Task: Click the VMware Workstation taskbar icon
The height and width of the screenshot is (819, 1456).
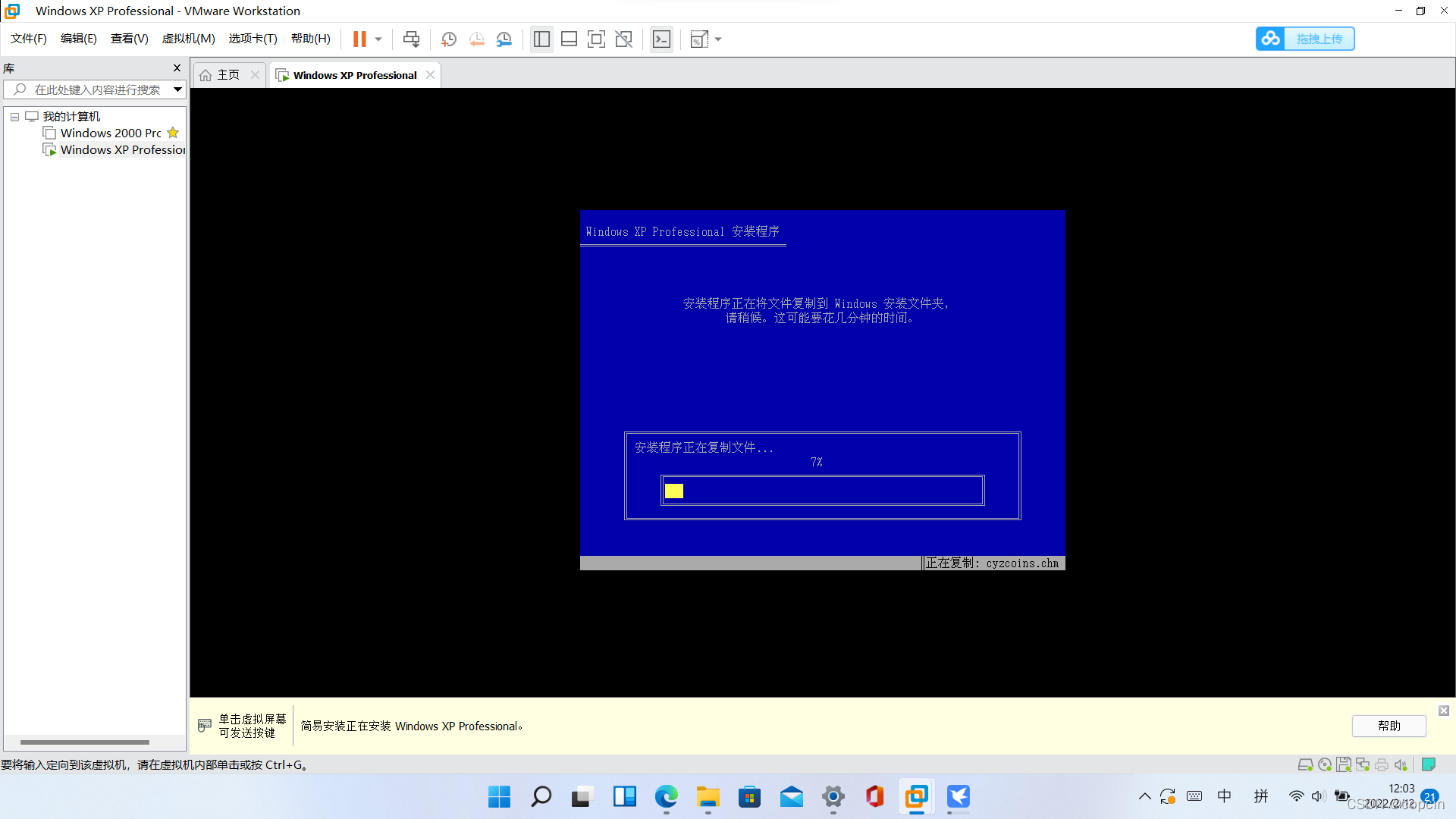Action: coord(917,797)
